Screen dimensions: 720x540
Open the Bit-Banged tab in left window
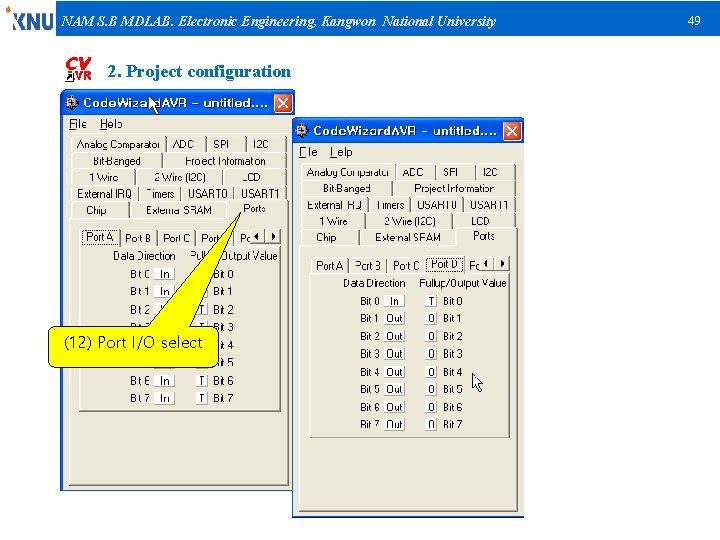pyautogui.click(x=117, y=161)
